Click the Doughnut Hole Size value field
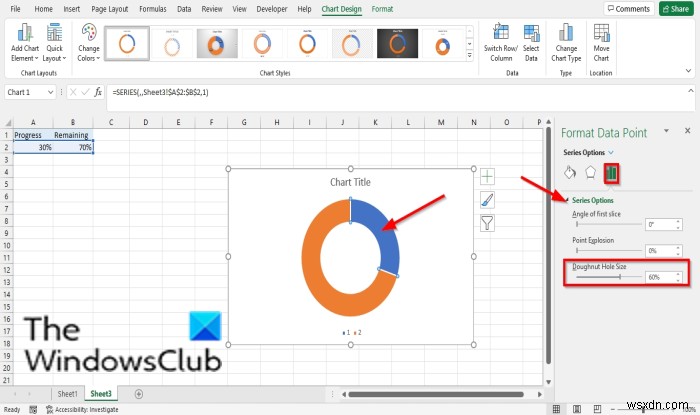 pyautogui.click(x=660, y=277)
